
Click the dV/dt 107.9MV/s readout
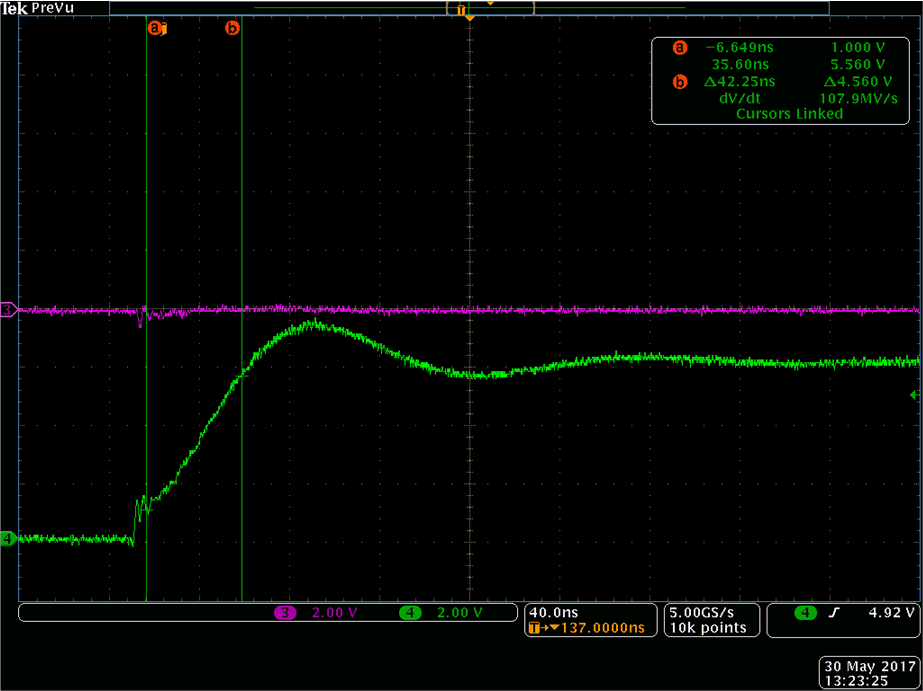(x=789, y=98)
